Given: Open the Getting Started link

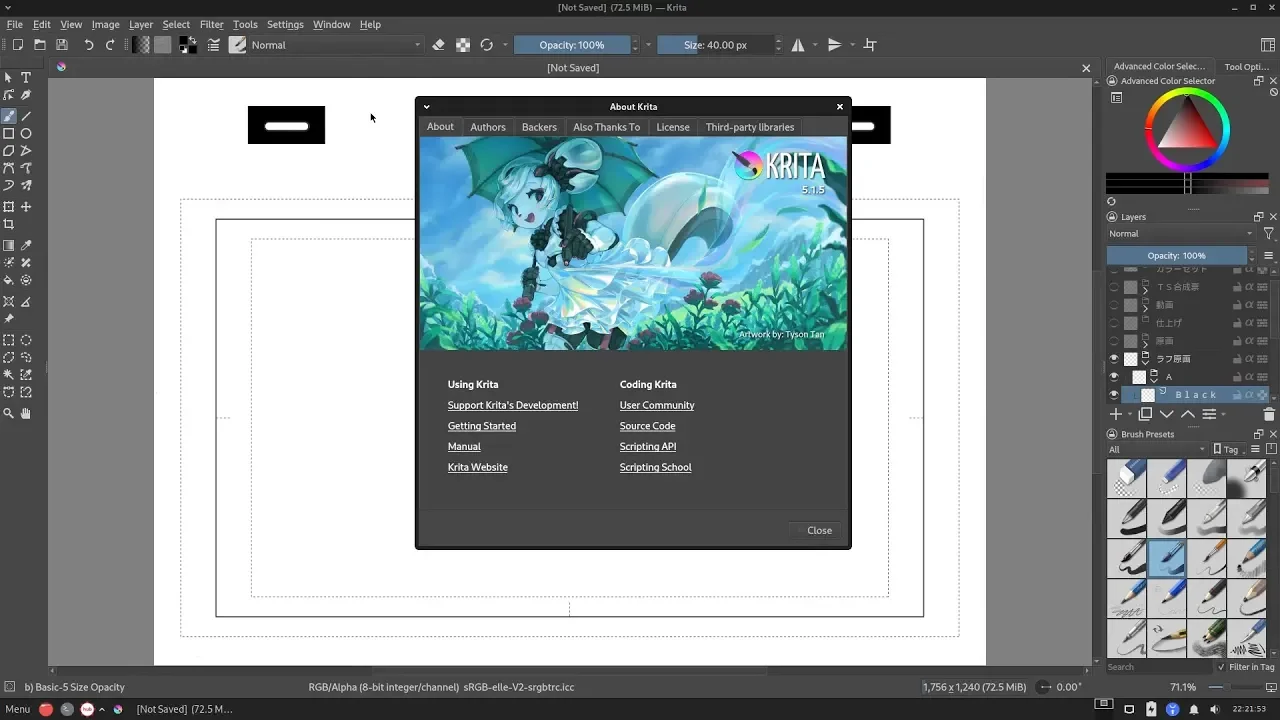Looking at the screenshot, I should tap(482, 426).
